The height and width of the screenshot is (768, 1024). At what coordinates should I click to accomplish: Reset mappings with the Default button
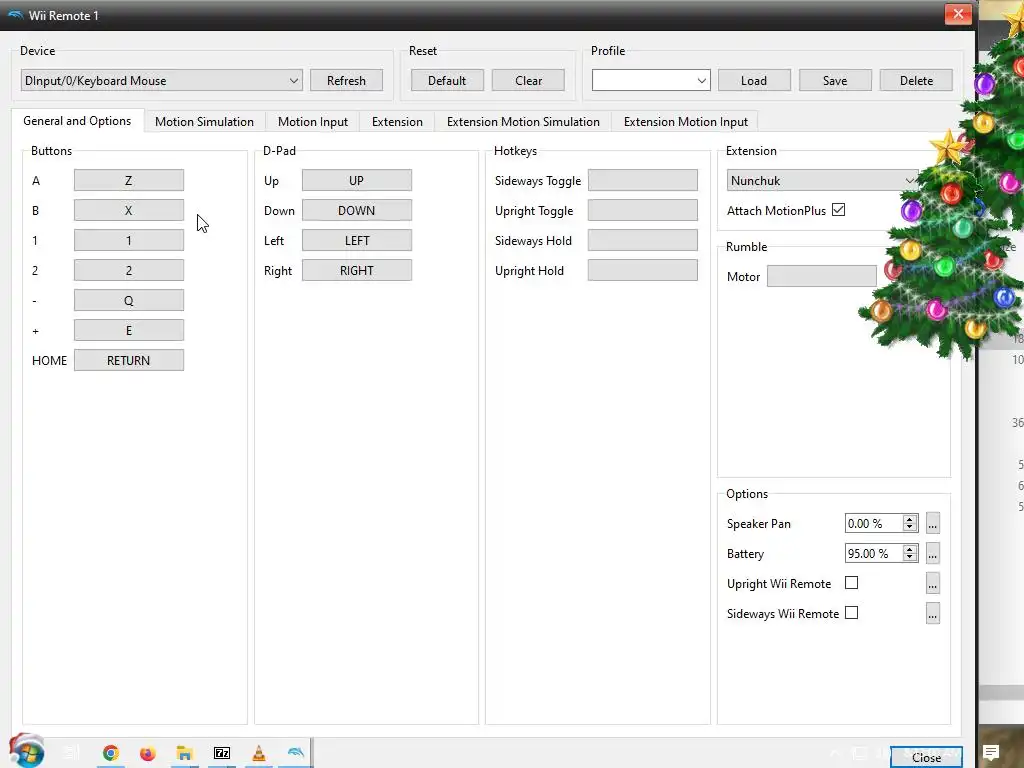pos(447,80)
